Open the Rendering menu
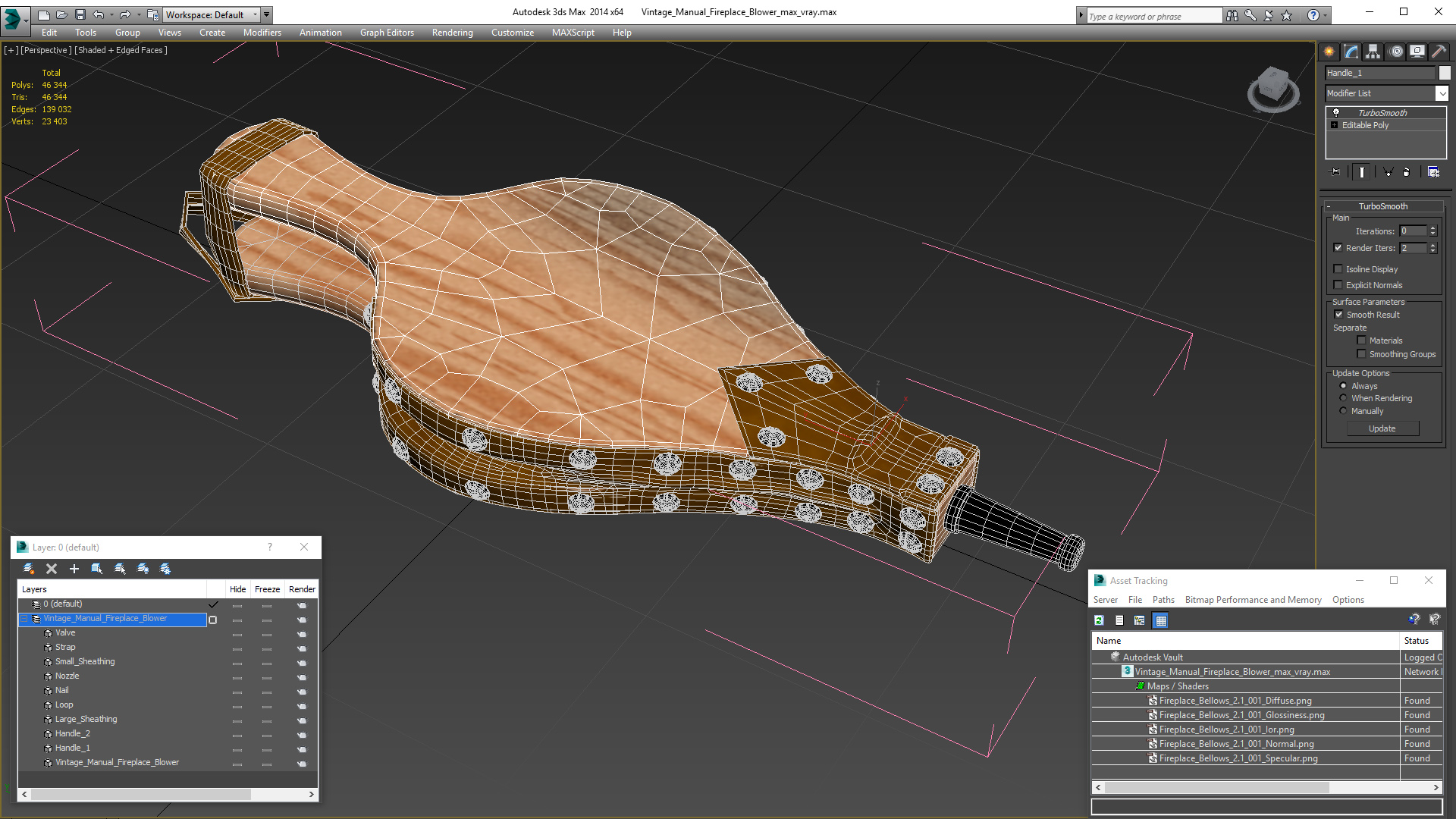The width and height of the screenshot is (1456, 819). 453,33
